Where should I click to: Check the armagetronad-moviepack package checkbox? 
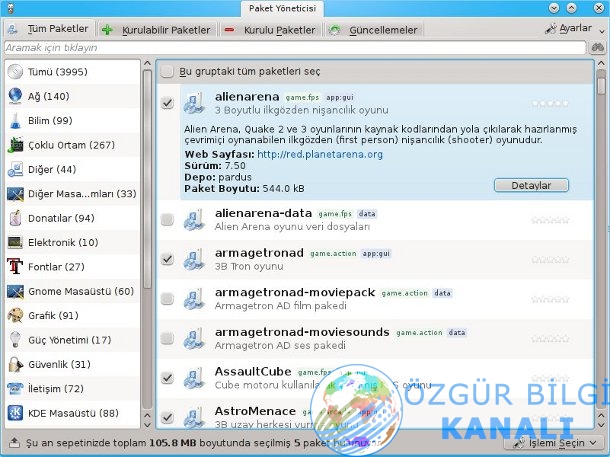click(167, 299)
